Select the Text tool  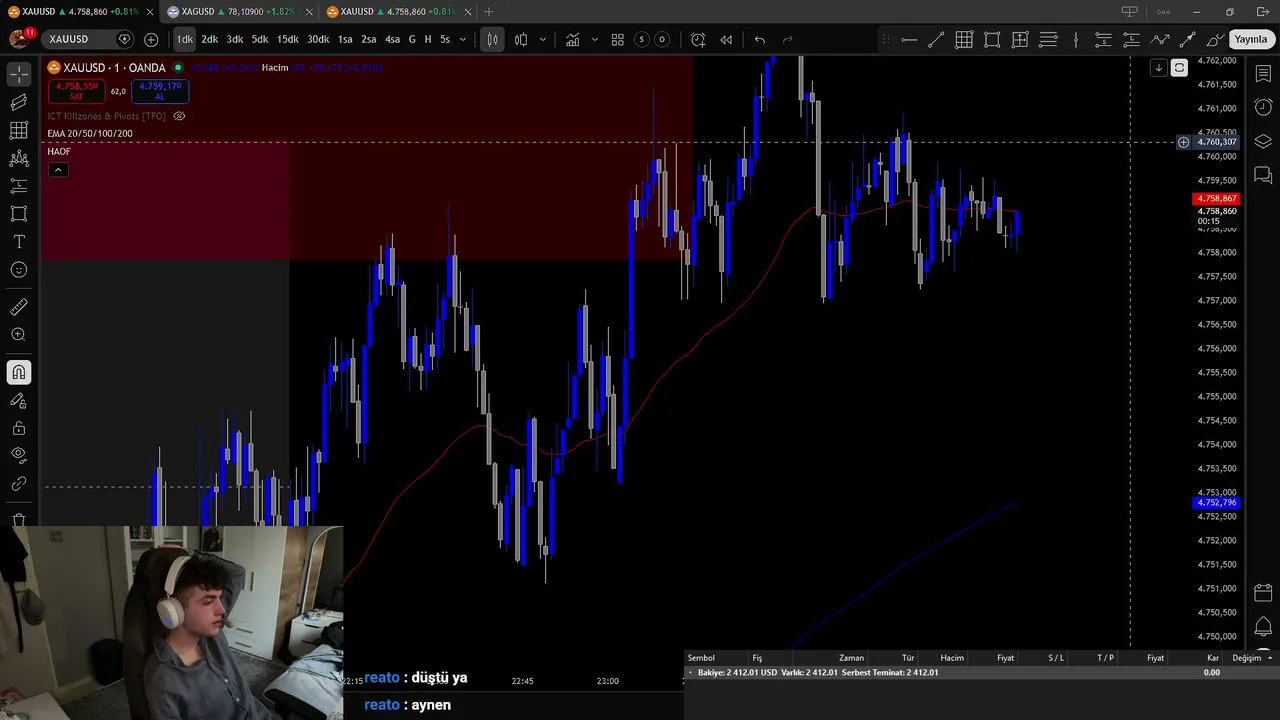(x=19, y=242)
